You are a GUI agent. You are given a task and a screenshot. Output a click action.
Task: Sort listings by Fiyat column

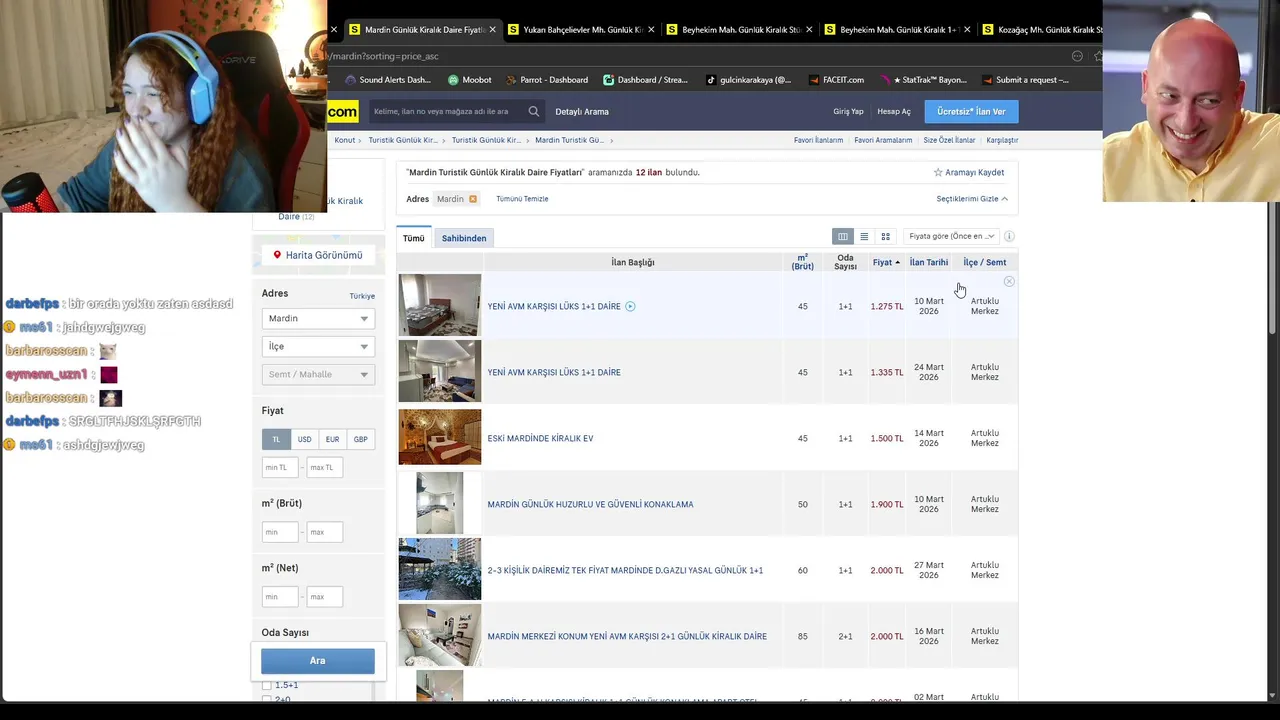pos(886,262)
